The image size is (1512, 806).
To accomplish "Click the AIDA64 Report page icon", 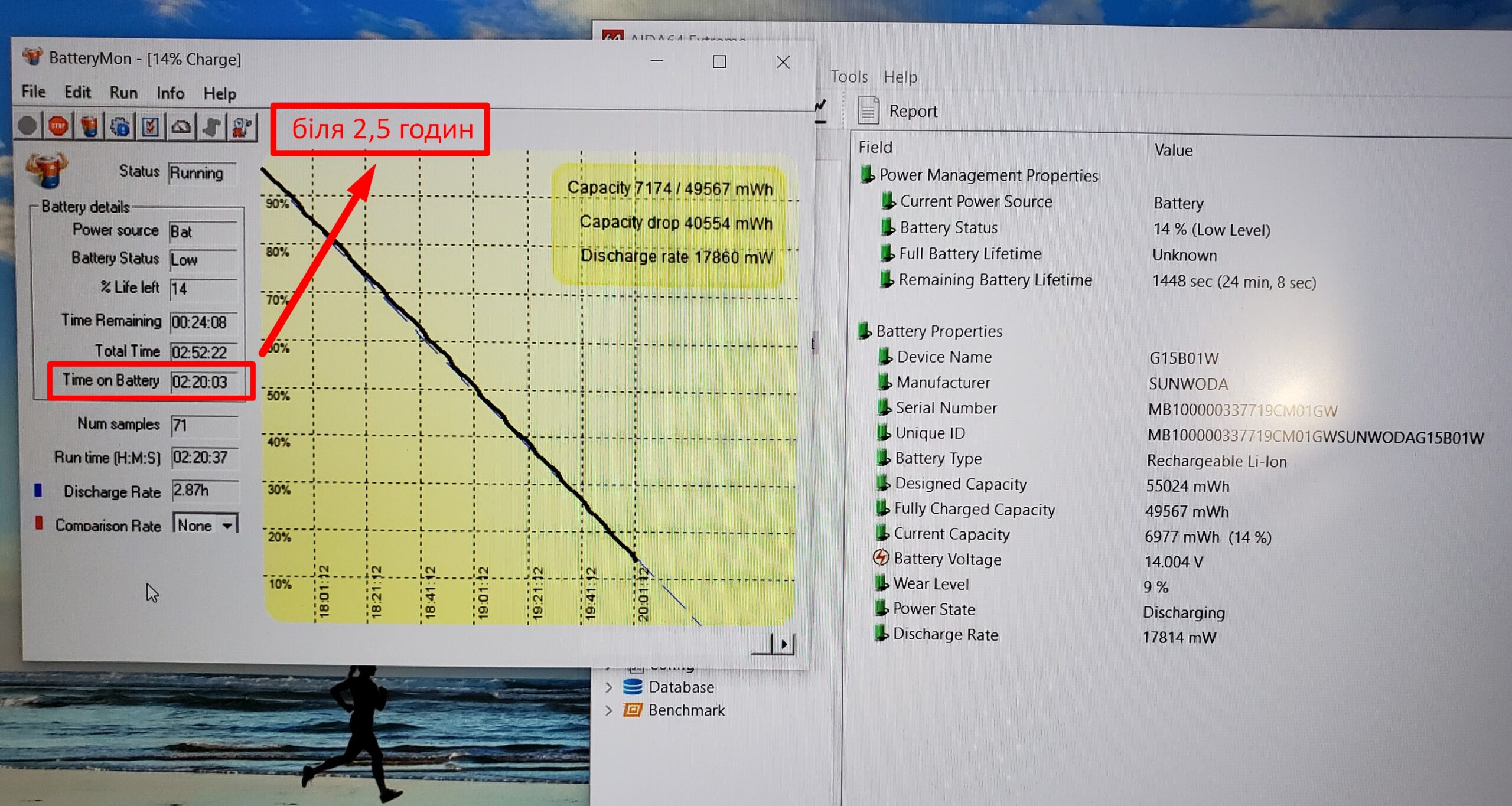I will click(x=868, y=110).
